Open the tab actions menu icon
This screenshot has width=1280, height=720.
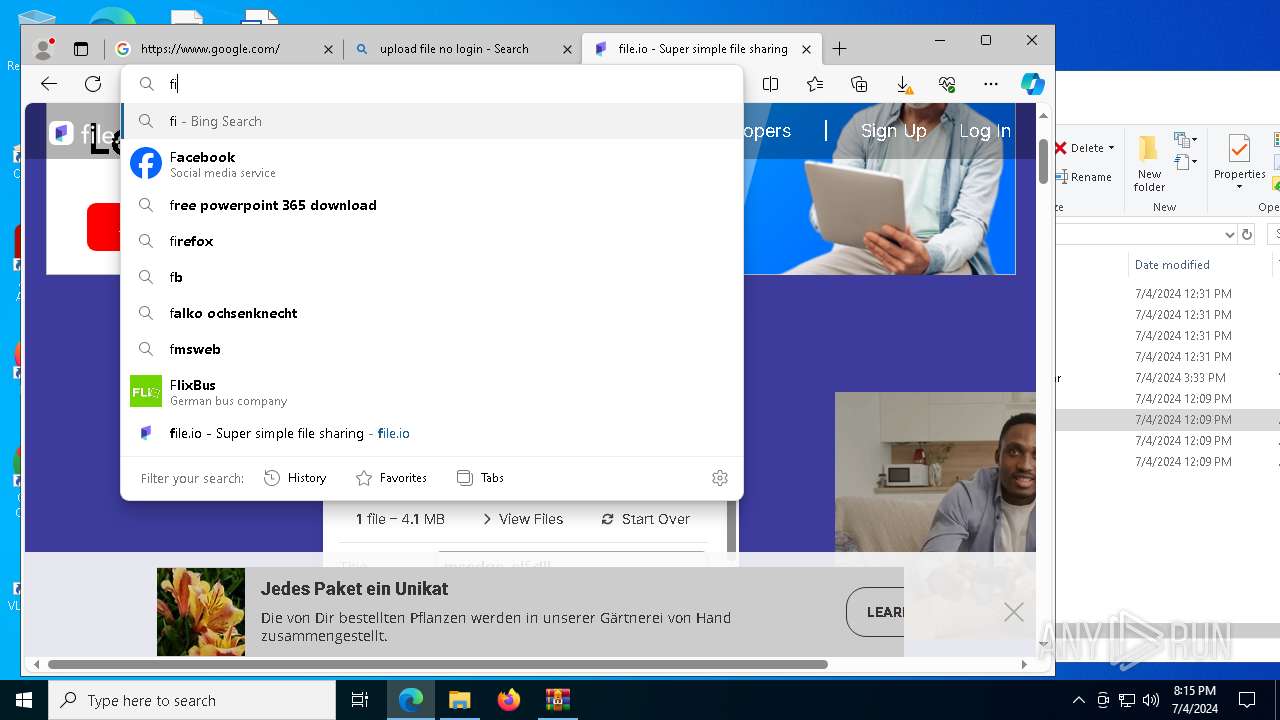tap(81, 48)
